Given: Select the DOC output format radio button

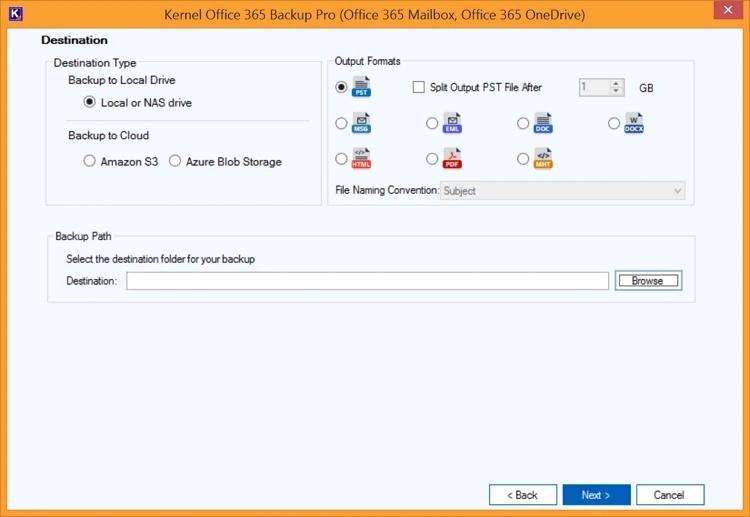Looking at the screenshot, I should click(x=523, y=123).
